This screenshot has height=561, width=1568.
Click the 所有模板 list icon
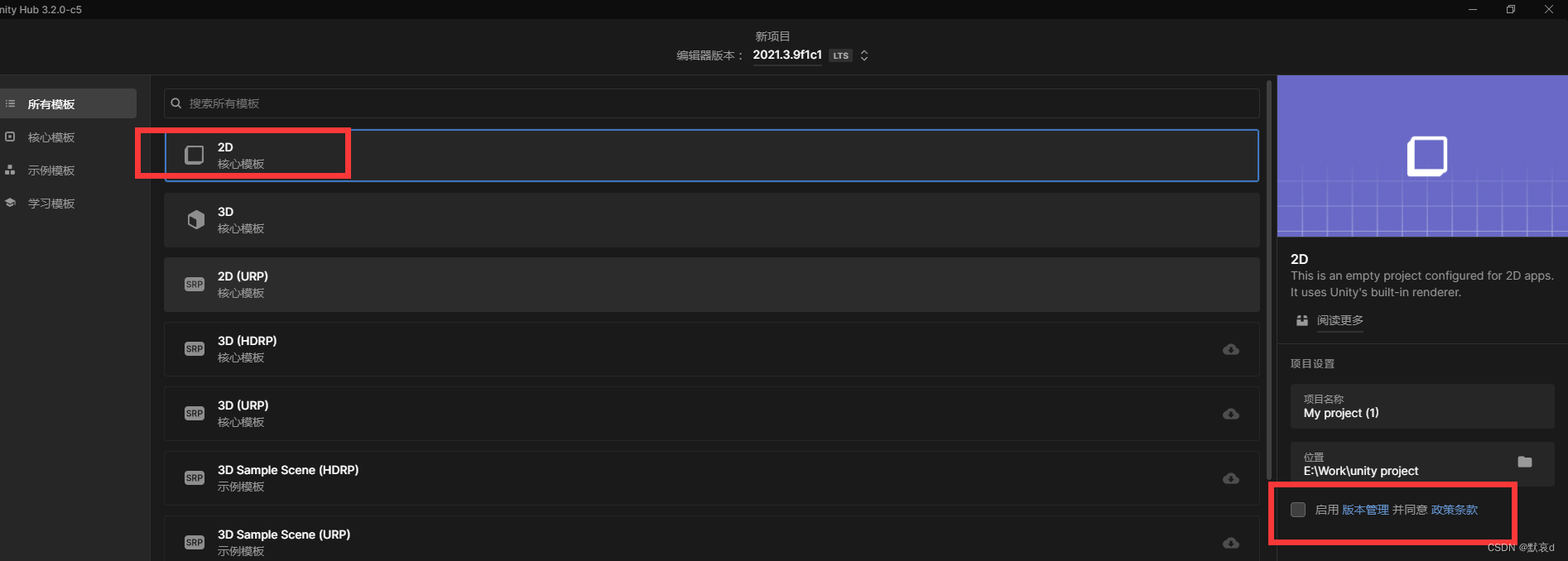pyautogui.click(x=10, y=103)
